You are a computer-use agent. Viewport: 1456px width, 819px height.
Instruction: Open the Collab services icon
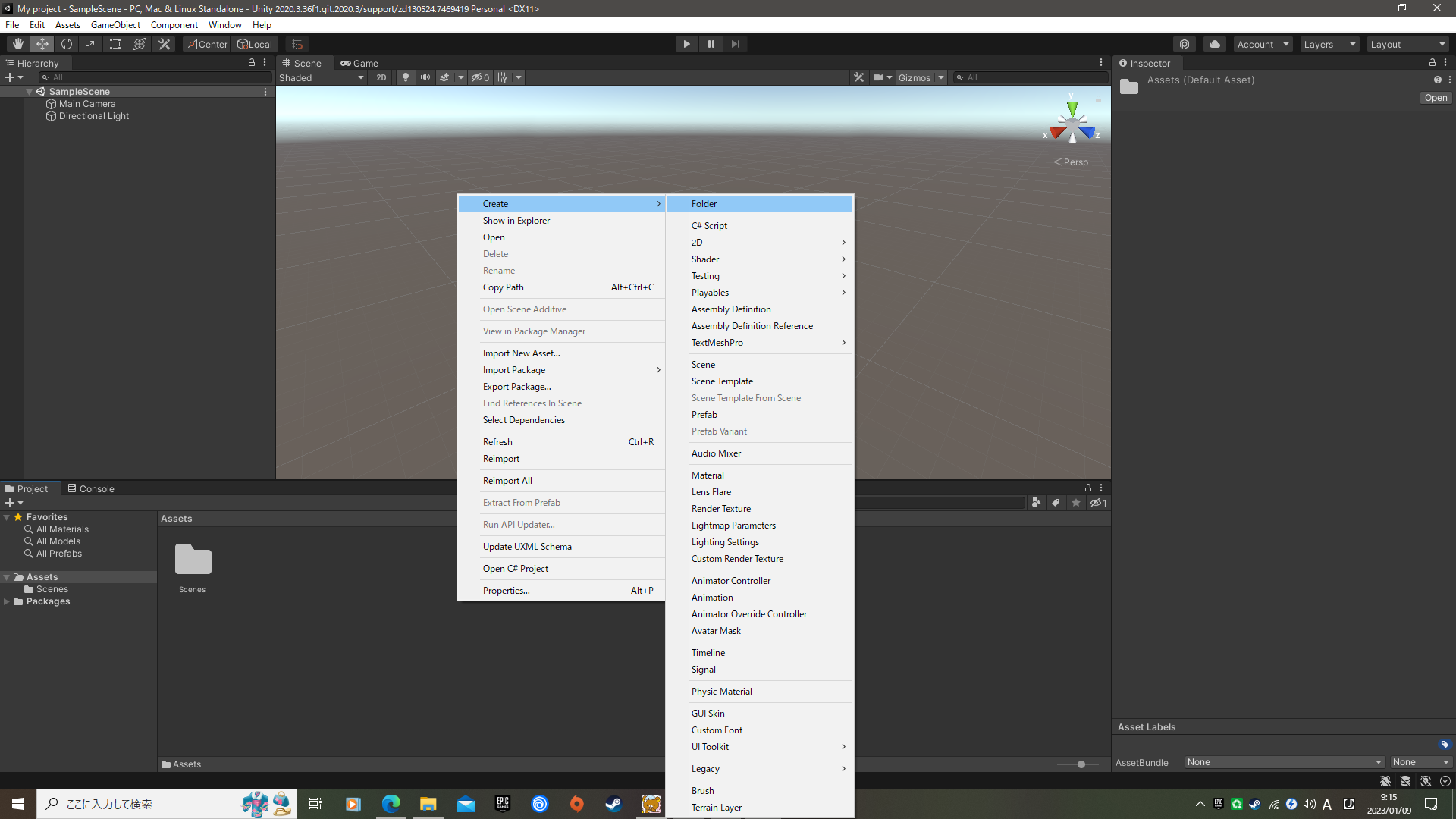coord(1185,44)
